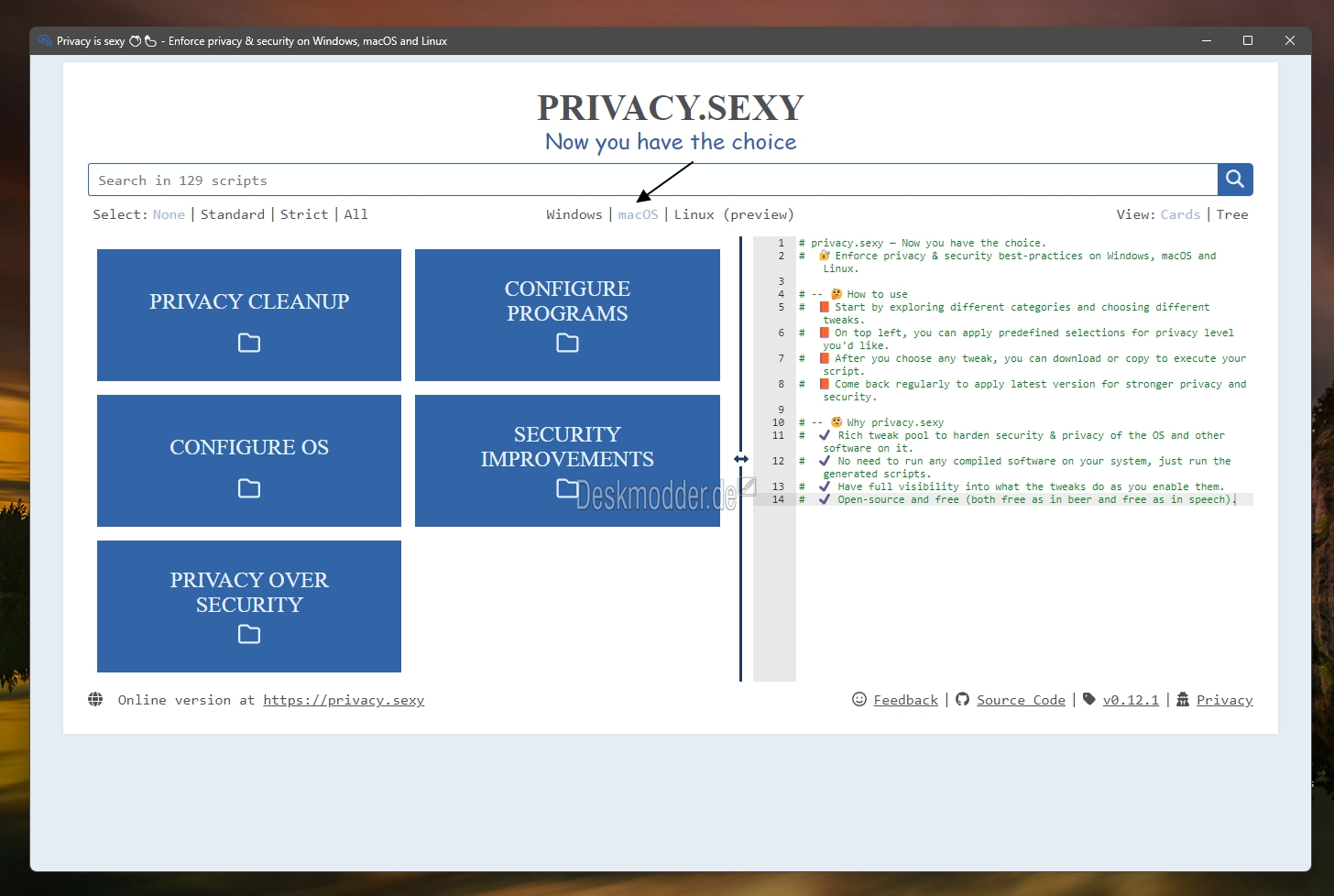Switch to Linux (preview) scripts
Viewport: 1334px width, 896px height.
coord(733,214)
